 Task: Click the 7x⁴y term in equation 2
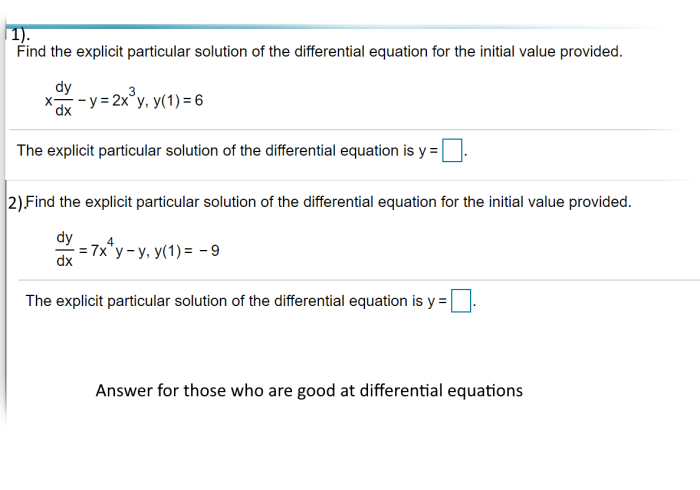[x=107, y=249]
